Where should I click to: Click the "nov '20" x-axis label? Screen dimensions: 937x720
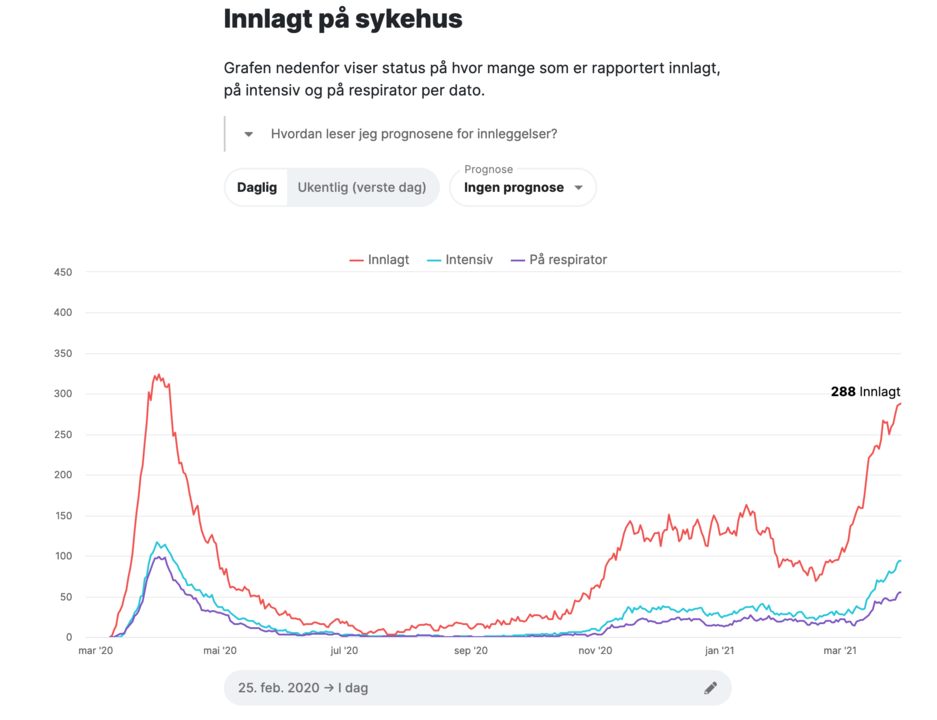click(595, 651)
